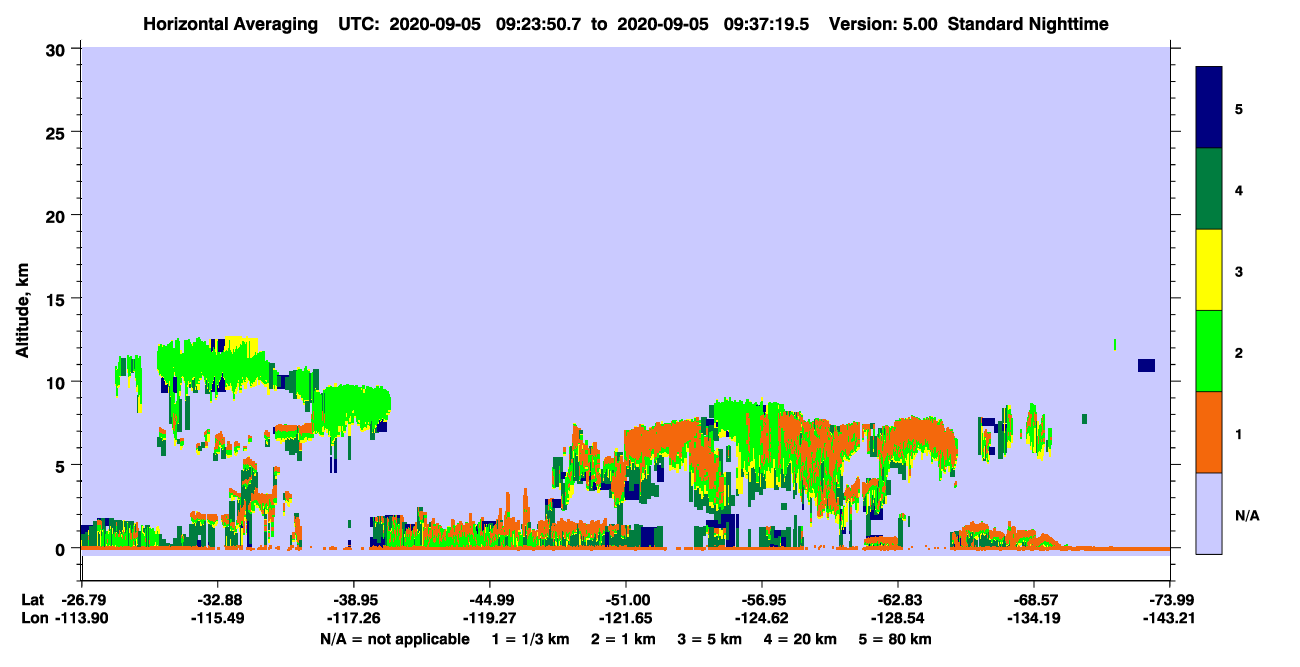Click the orange colorbar segment labeled 1
This screenshot has height=667, width=1300.
tap(1209, 432)
